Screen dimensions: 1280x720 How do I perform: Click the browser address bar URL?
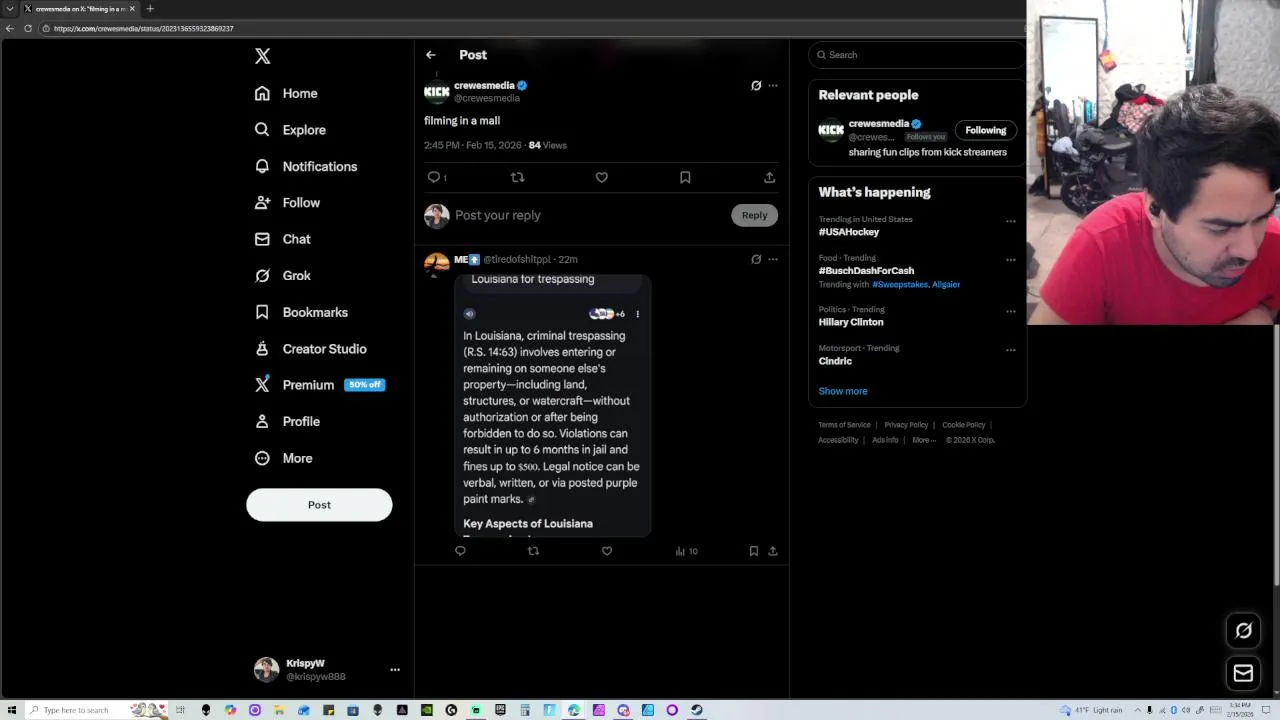click(143, 28)
